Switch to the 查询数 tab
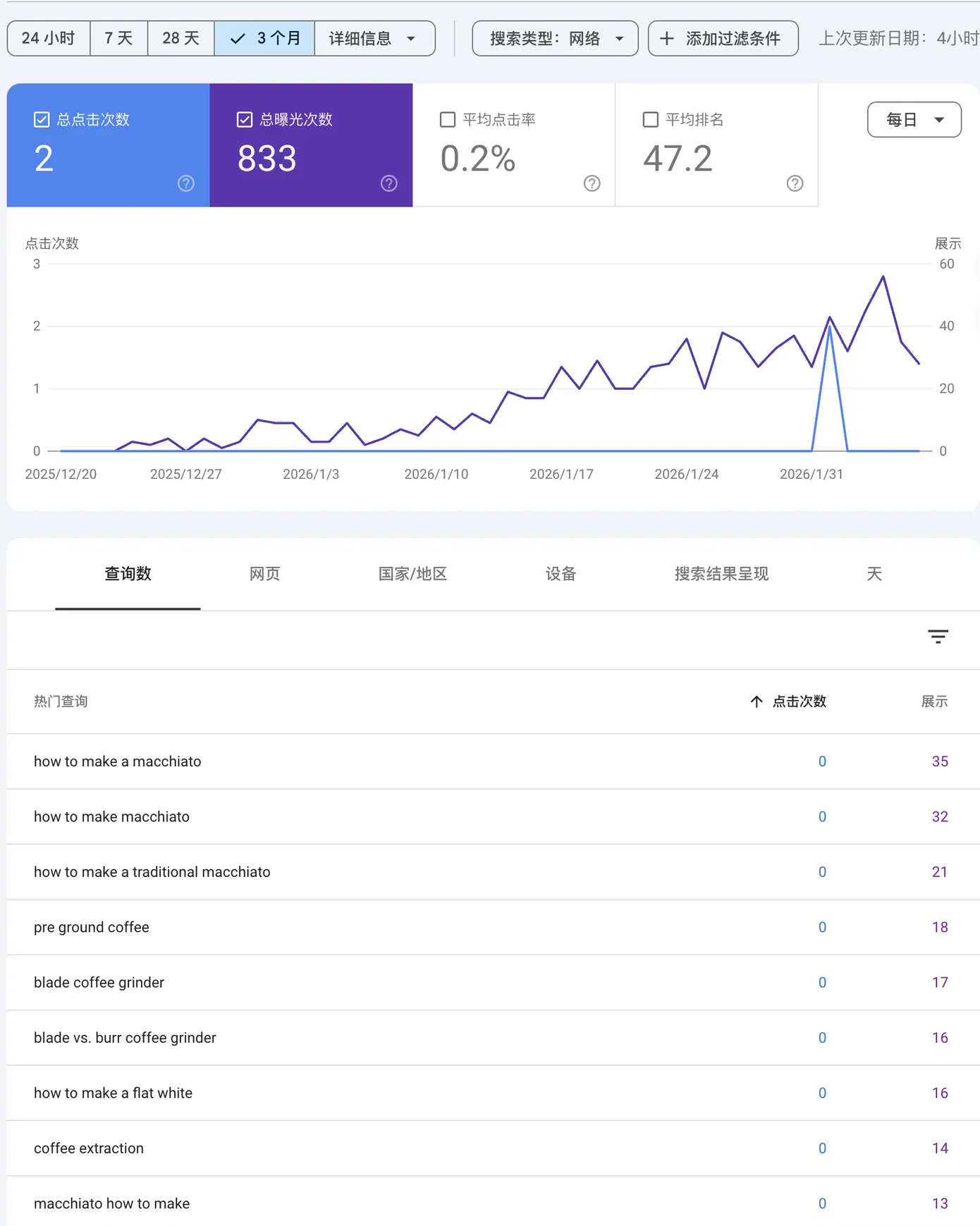Viewport: 980px width, 1226px height. (x=128, y=574)
